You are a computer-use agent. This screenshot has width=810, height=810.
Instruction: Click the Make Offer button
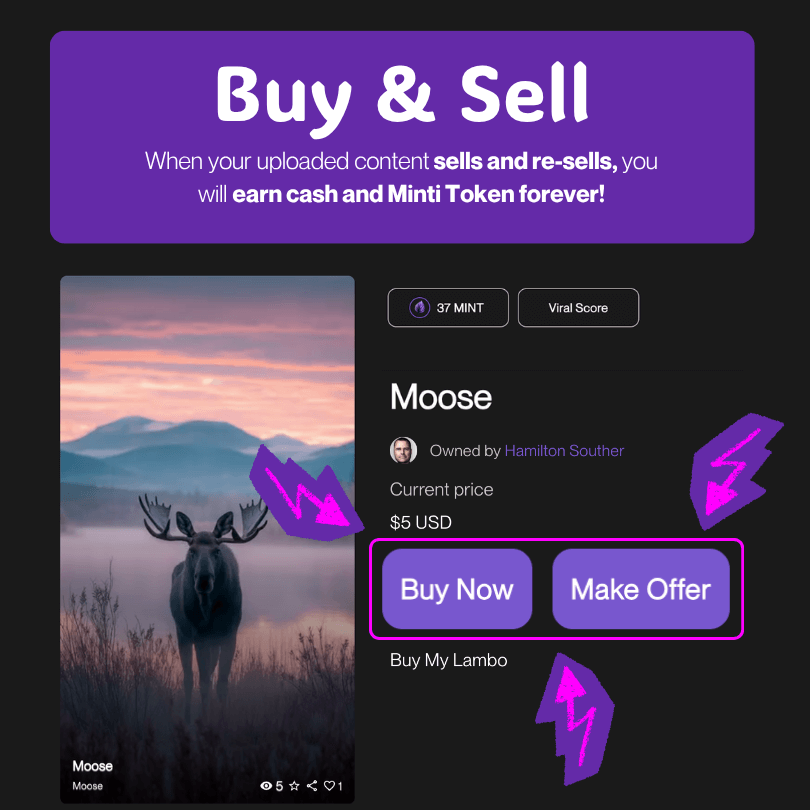click(x=641, y=589)
